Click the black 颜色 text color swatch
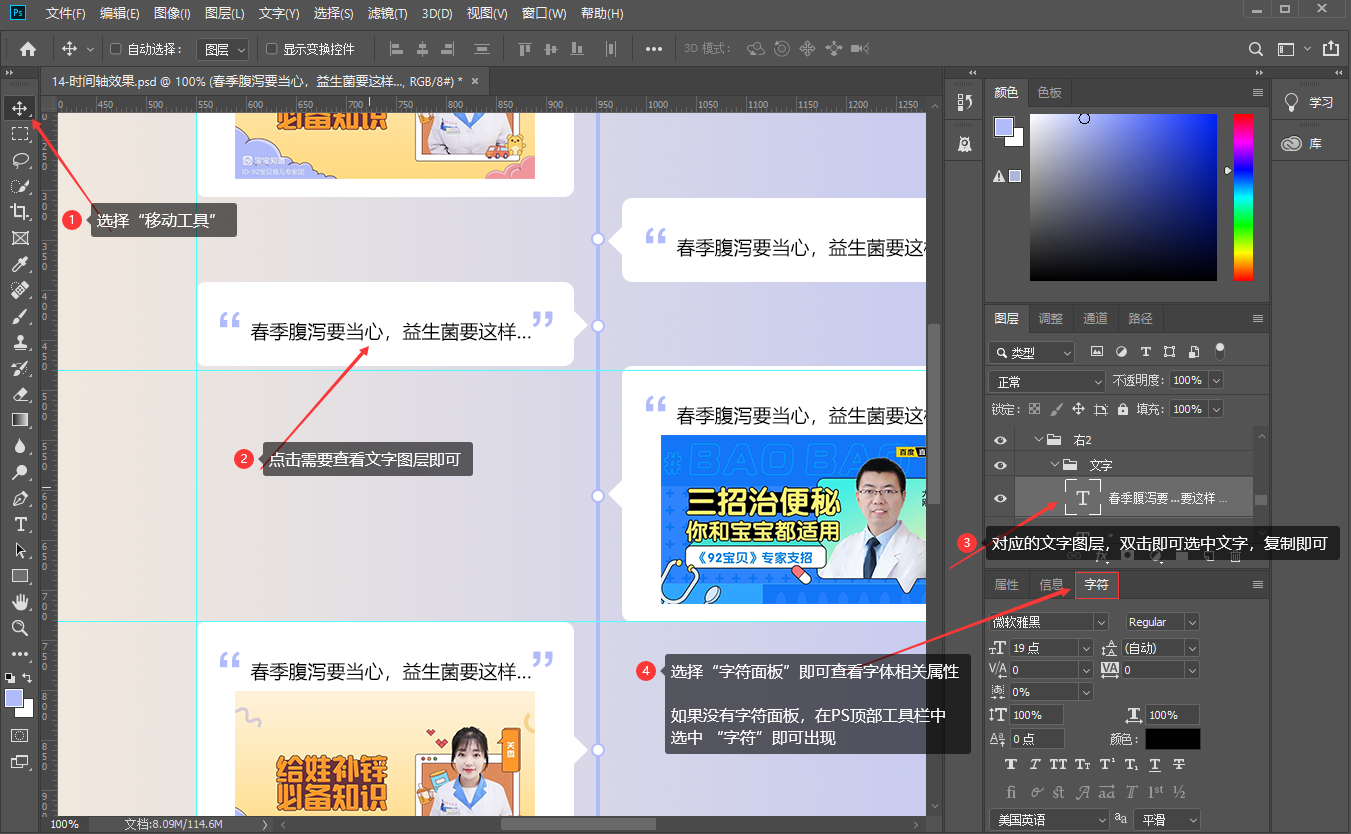This screenshot has width=1351, height=834. [x=1172, y=739]
